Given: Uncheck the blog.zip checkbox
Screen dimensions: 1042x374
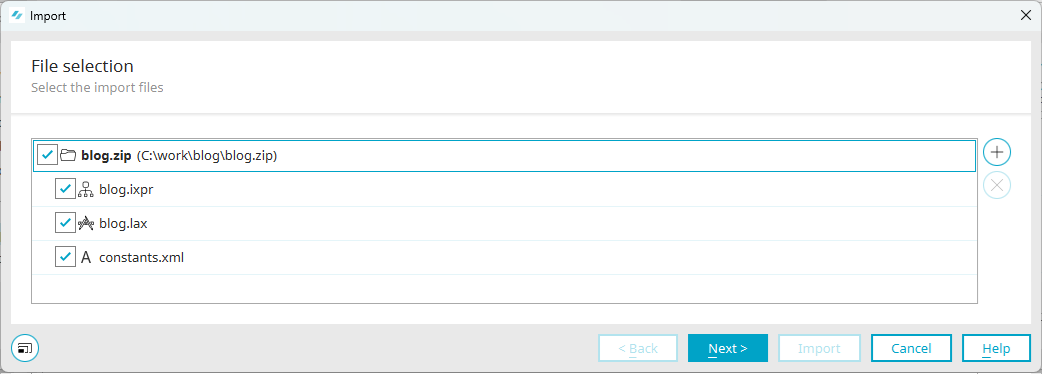Looking at the screenshot, I should [47, 155].
